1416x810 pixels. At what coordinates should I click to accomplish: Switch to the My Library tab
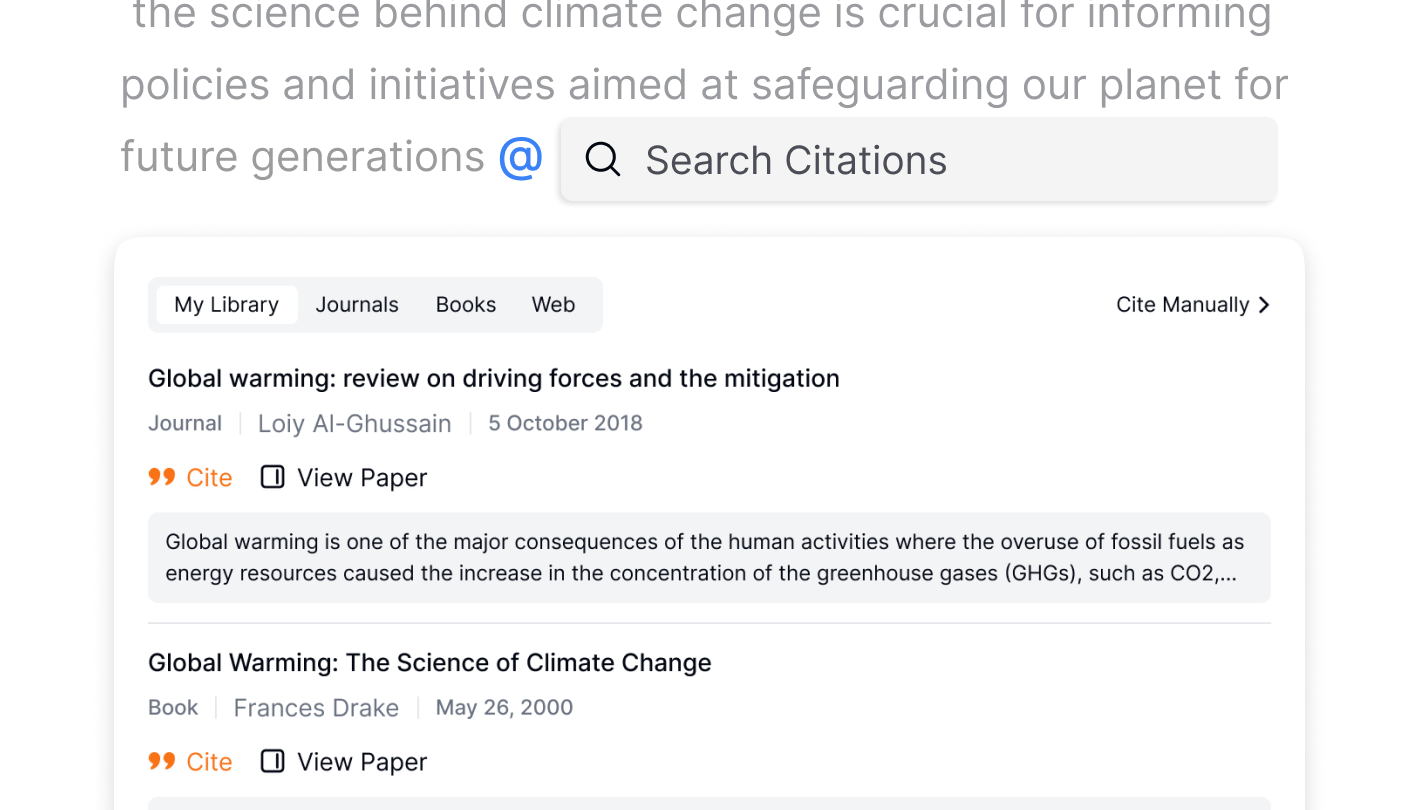pyautogui.click(x=226, y=305)
